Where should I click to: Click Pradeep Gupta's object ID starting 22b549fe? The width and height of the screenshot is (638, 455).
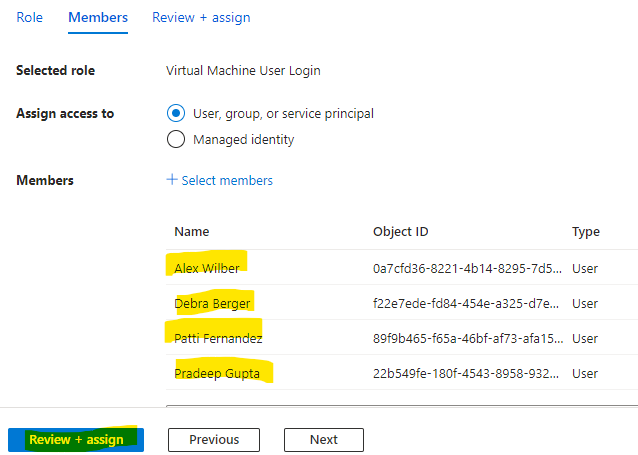[x=466, y=374]
